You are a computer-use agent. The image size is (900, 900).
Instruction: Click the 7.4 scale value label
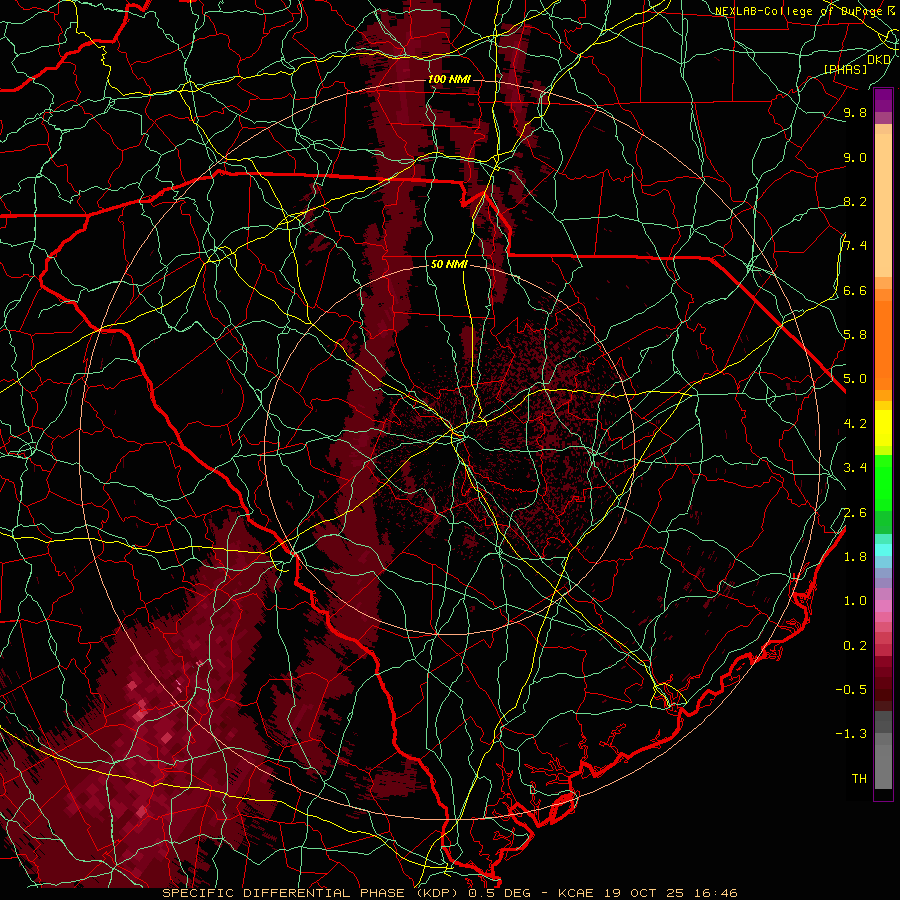coord(855,246)
